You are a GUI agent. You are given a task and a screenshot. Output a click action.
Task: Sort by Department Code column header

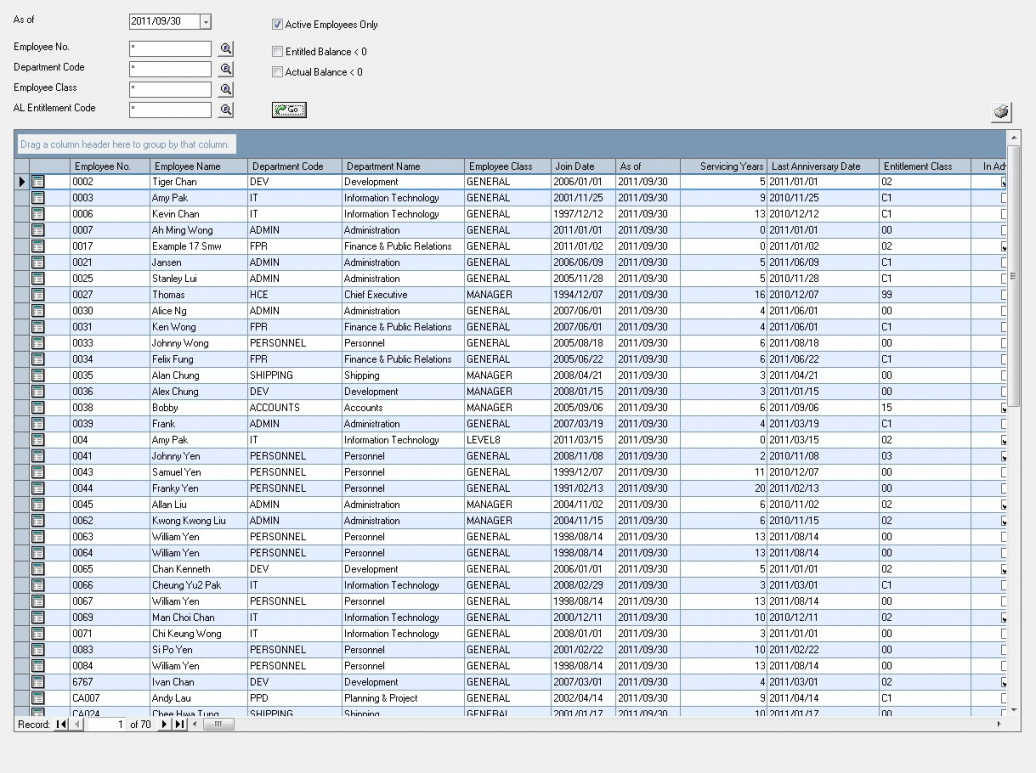pyautogui.click(x=294, y=166)
